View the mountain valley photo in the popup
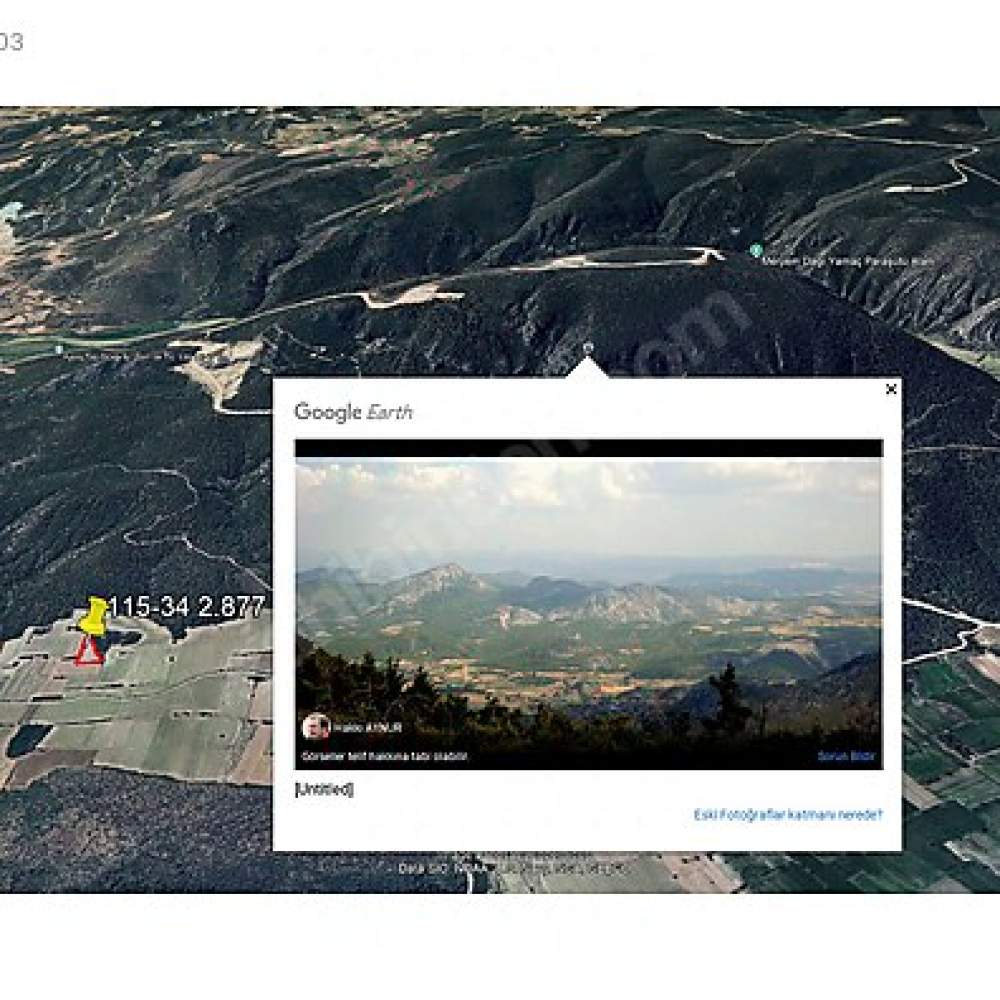 (589, 605)
